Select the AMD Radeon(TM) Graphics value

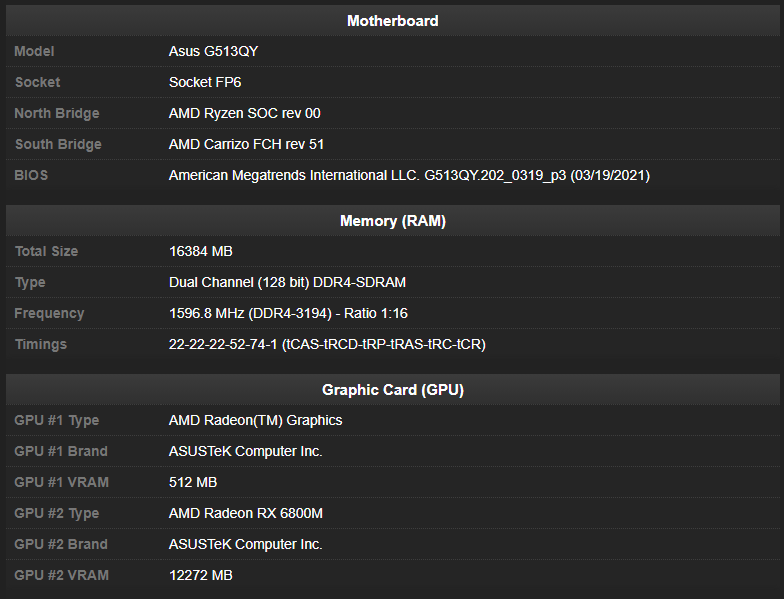255,420
